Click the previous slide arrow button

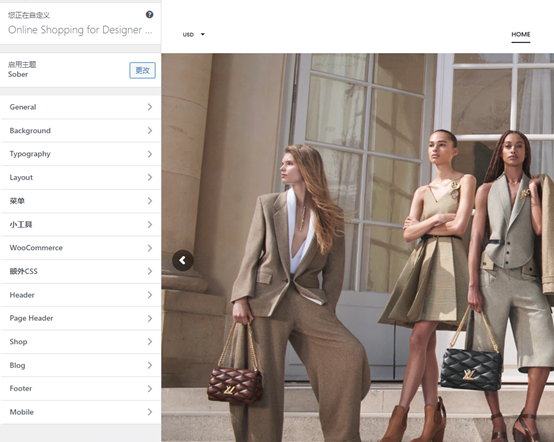click(183, 260)
